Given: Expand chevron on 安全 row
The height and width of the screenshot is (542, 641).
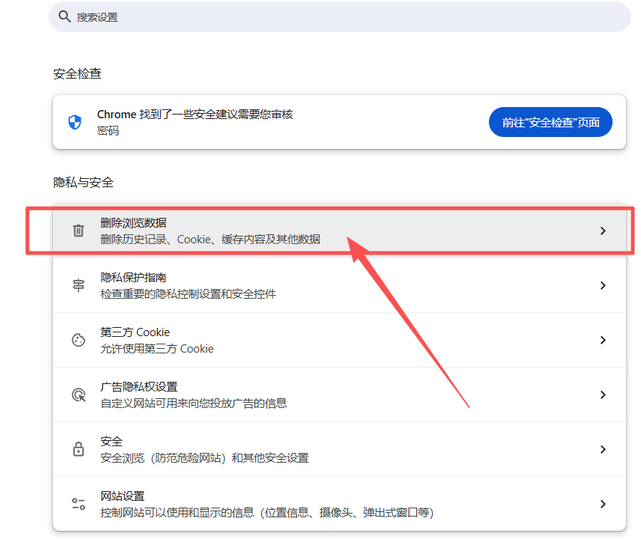Looking at the screenshot, I should [603, 449].
